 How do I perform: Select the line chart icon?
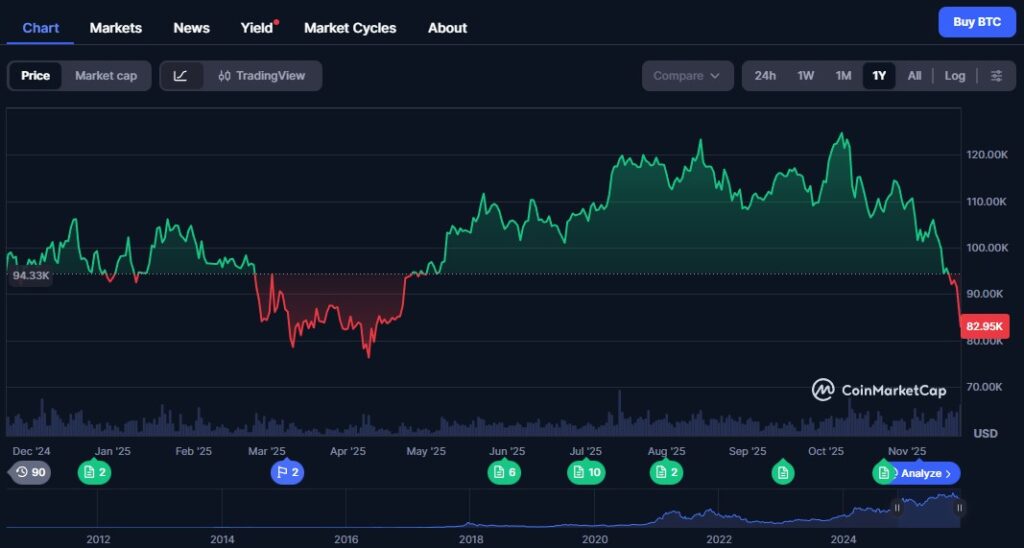click(181, 76)
